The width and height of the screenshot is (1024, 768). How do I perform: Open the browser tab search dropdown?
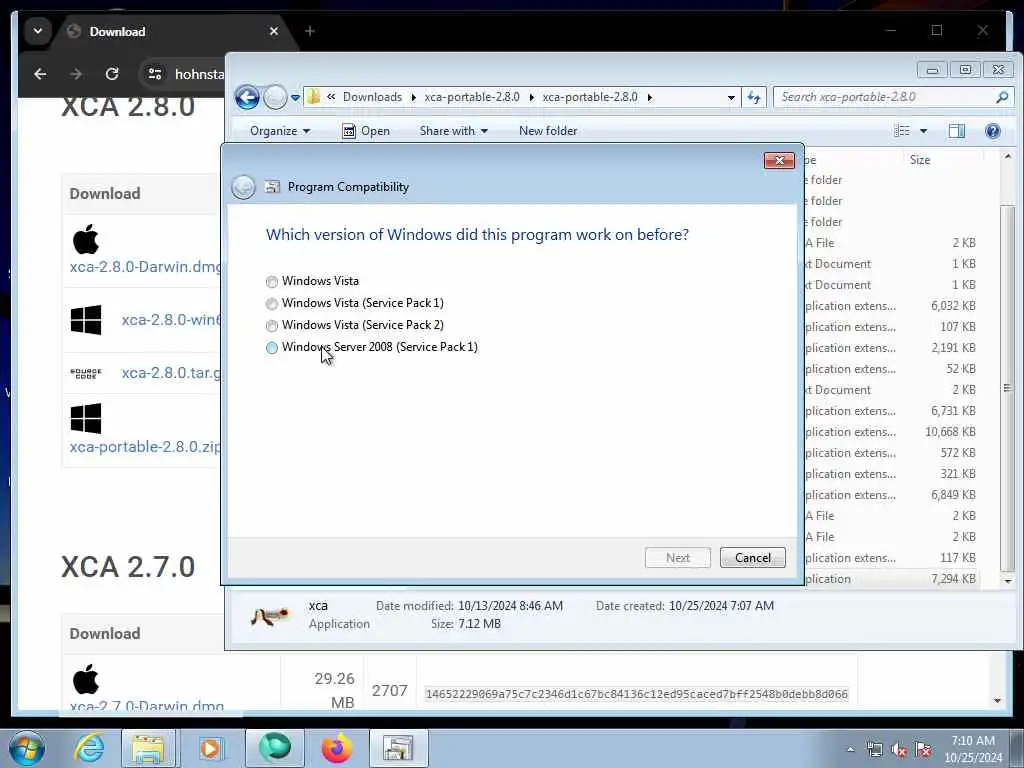[38, 31]
